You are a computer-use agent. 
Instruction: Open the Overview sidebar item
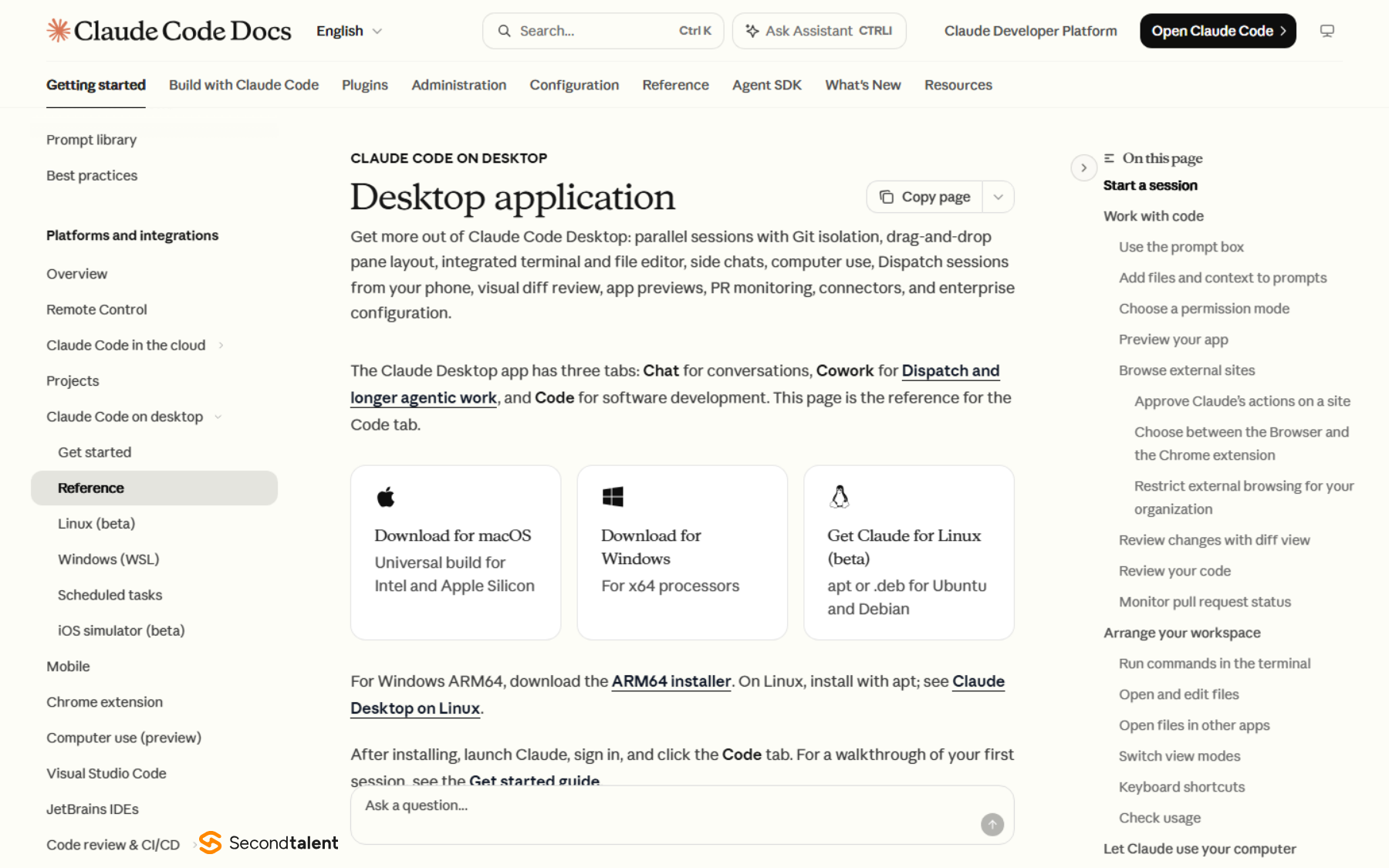coord(76,274)
